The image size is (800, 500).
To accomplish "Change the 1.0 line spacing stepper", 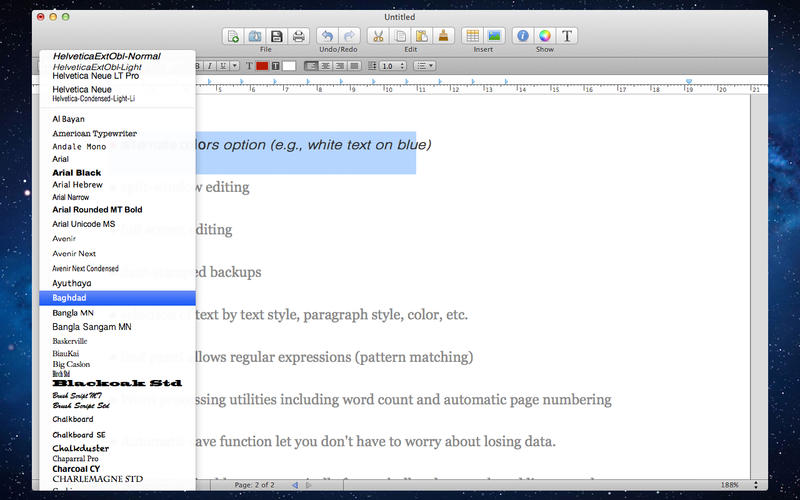I will [x=402, y=66].
